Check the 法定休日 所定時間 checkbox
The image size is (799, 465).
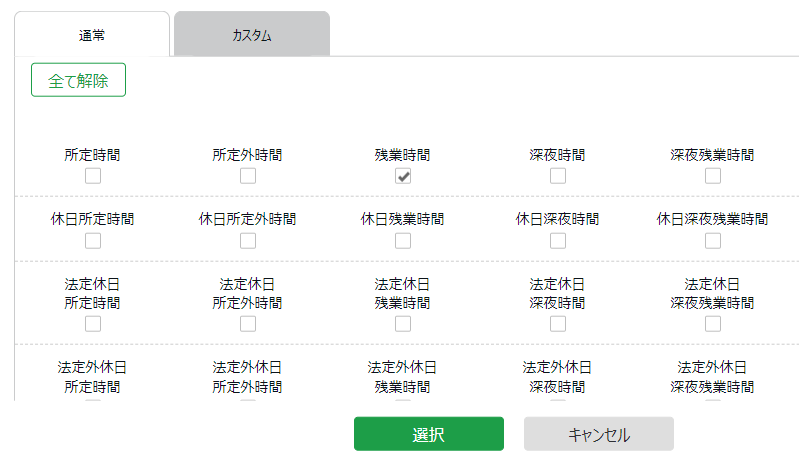93,324
